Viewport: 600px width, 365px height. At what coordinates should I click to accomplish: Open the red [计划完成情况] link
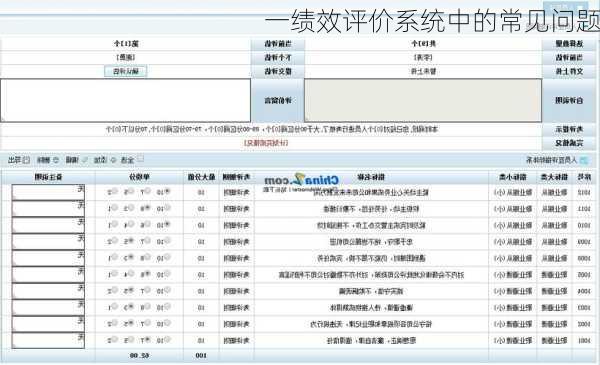[266, 143]
